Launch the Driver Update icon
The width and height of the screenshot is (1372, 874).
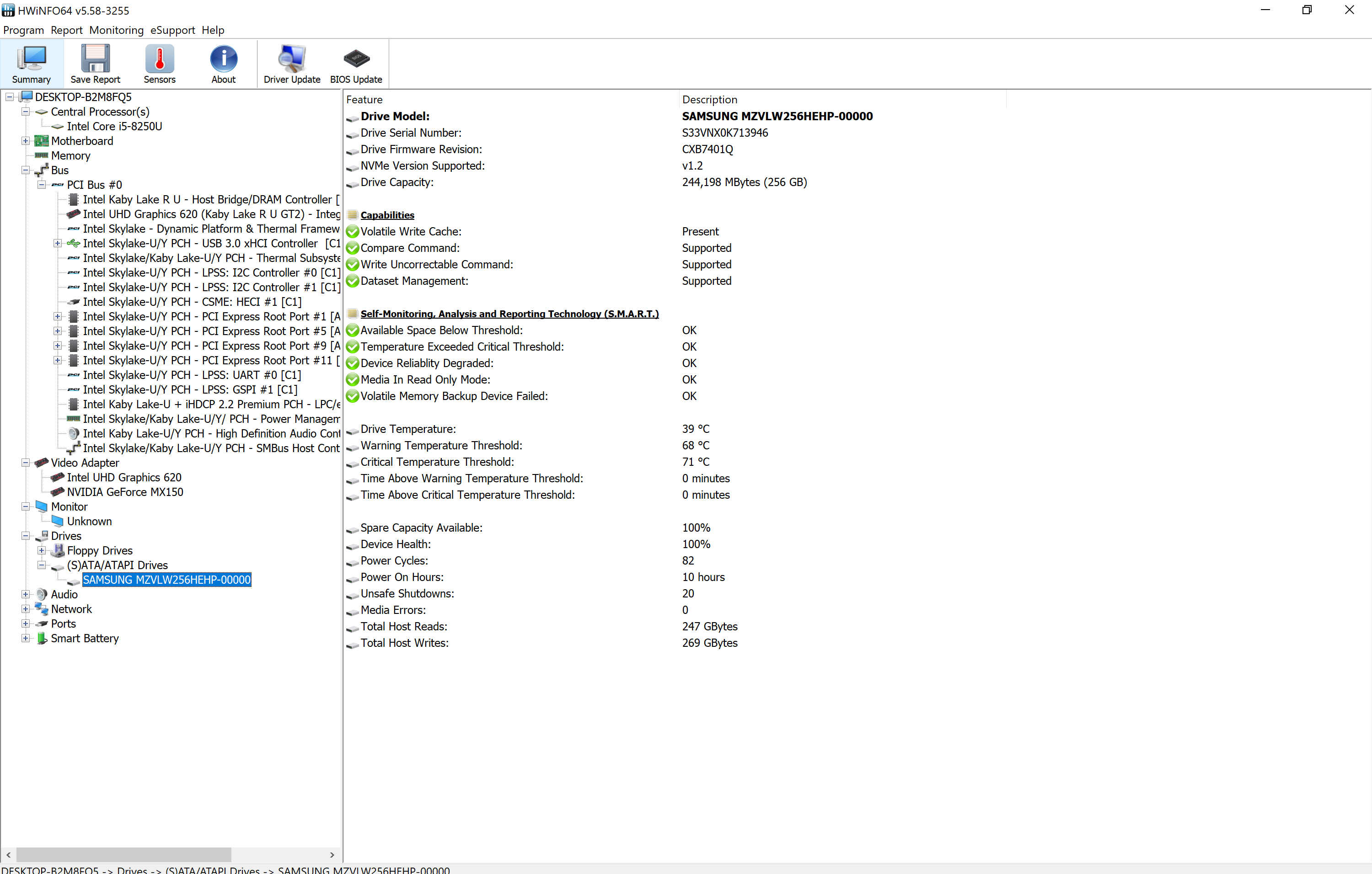(292, 59)
